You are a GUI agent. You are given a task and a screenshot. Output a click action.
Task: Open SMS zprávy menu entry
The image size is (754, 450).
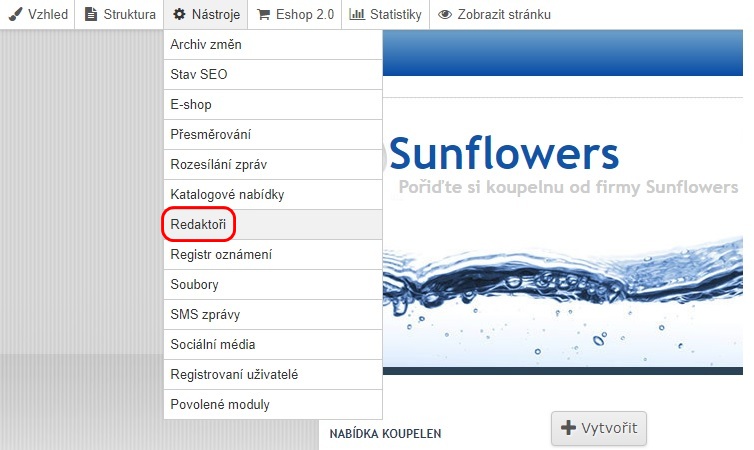tap(273, 314)
